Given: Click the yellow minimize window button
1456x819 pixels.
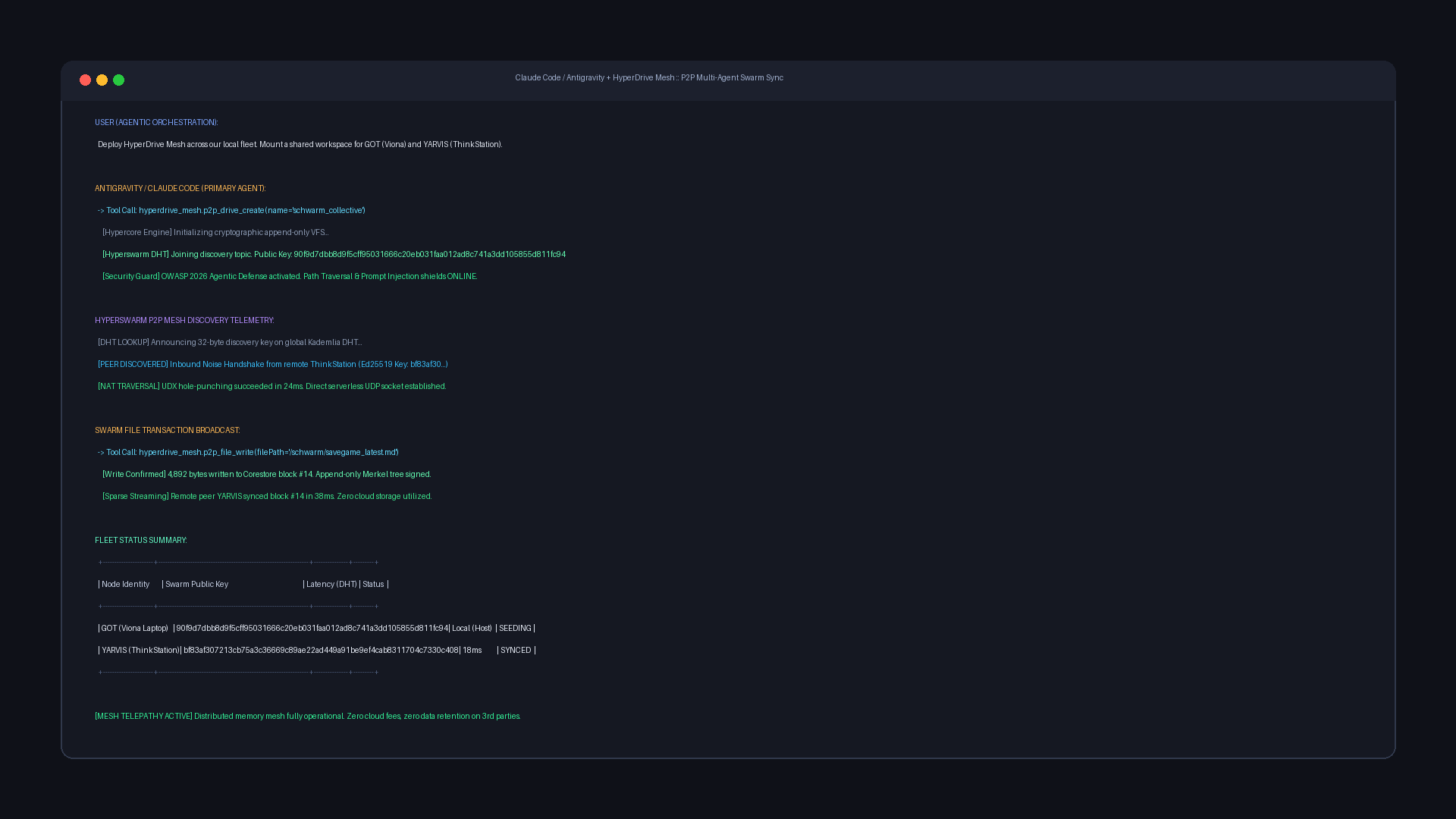Looking at the screenshot, I should [102, 80].
